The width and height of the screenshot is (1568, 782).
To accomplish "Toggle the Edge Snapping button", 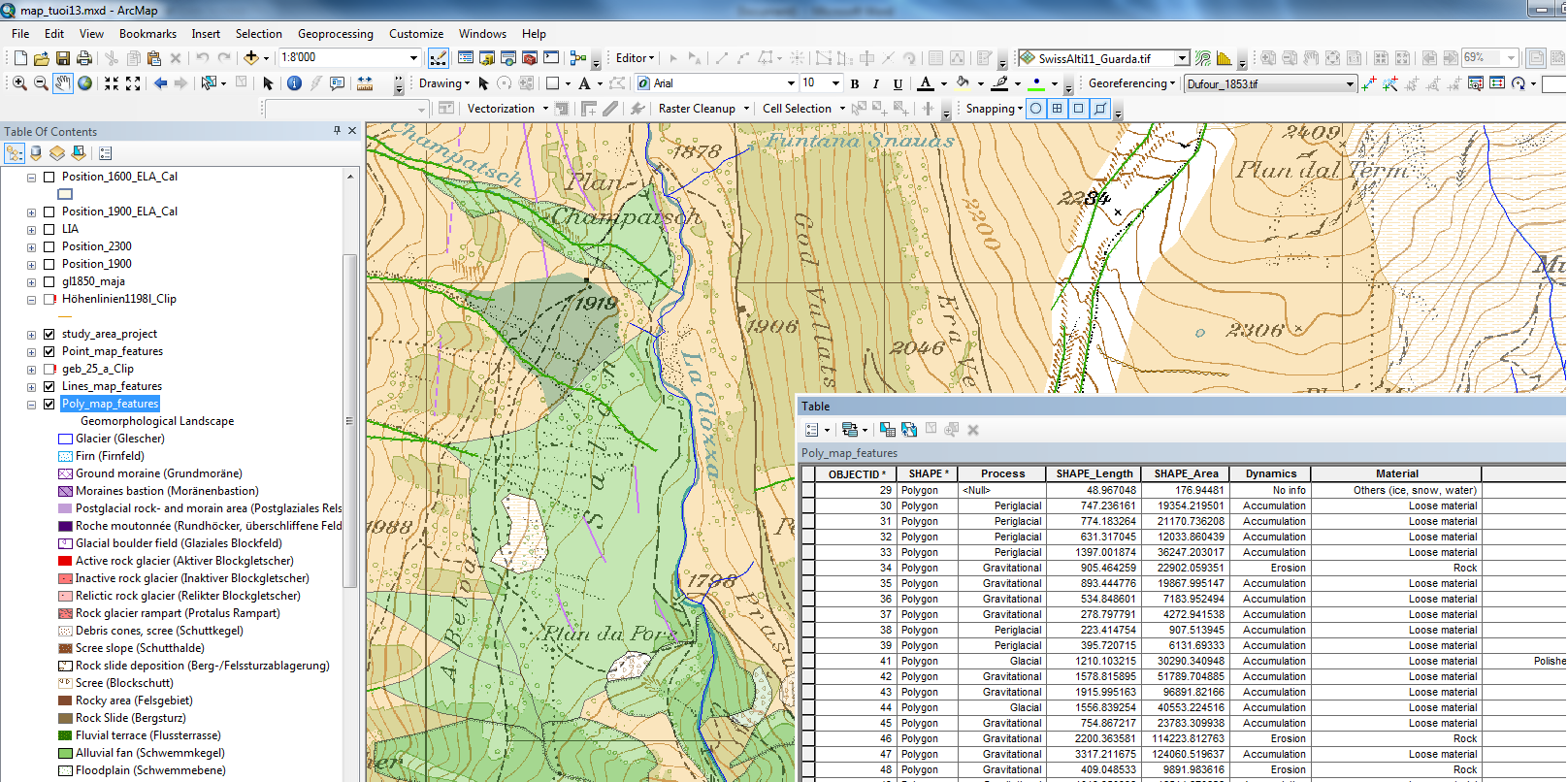I will [1100, 109].
